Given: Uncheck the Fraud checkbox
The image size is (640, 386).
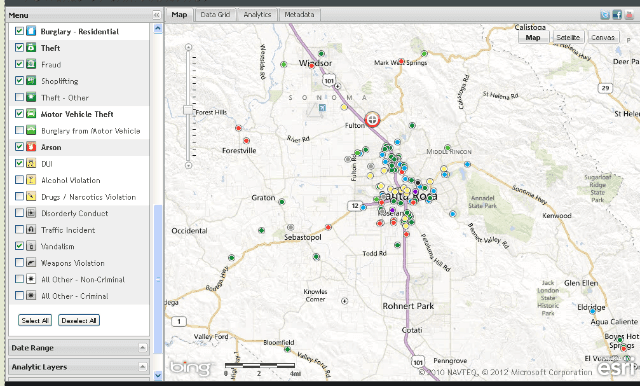Looking at the screenshot, I should [x=19, y=64].
